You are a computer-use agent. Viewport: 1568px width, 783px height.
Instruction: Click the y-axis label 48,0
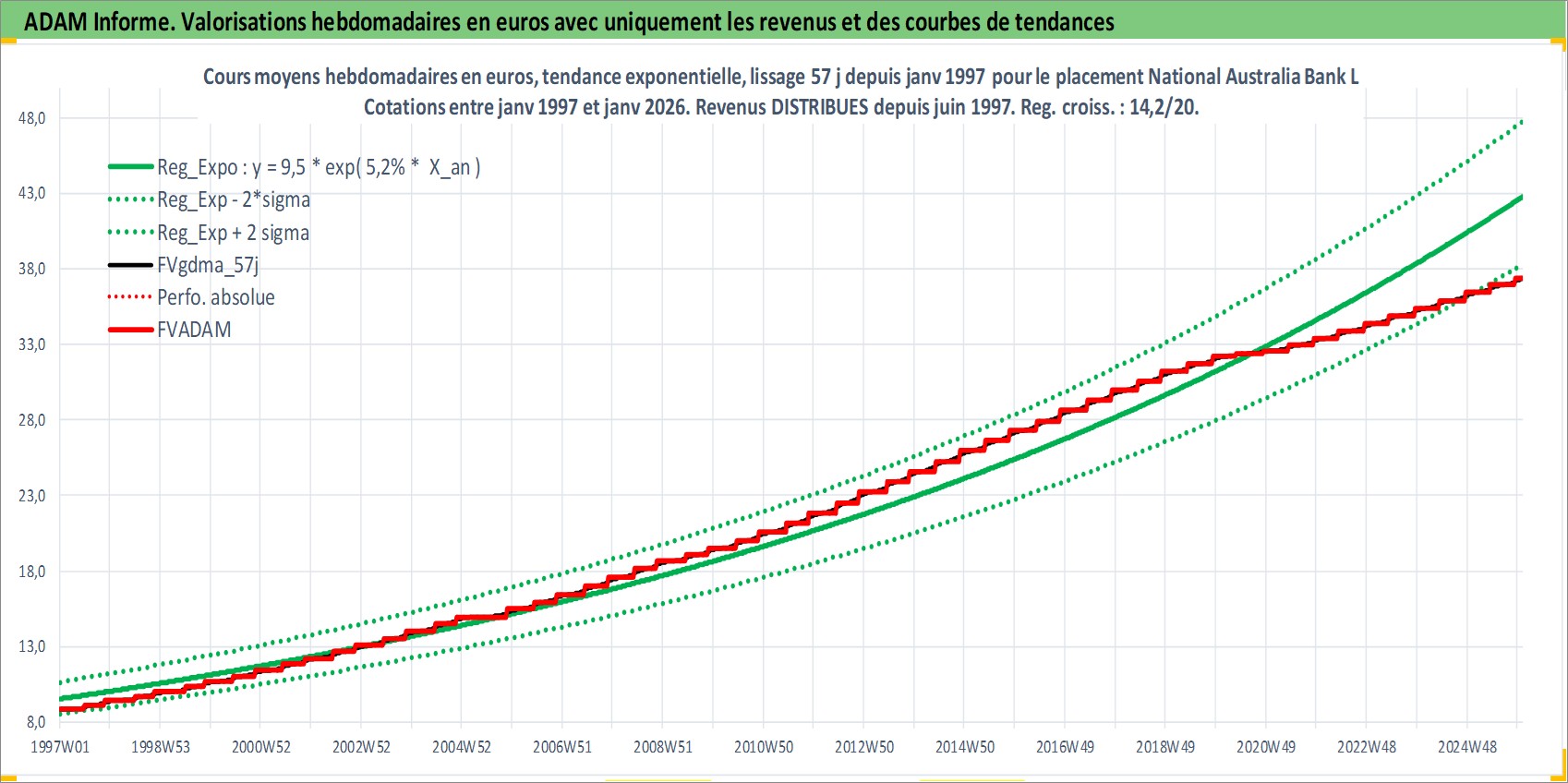pos(32,118)
